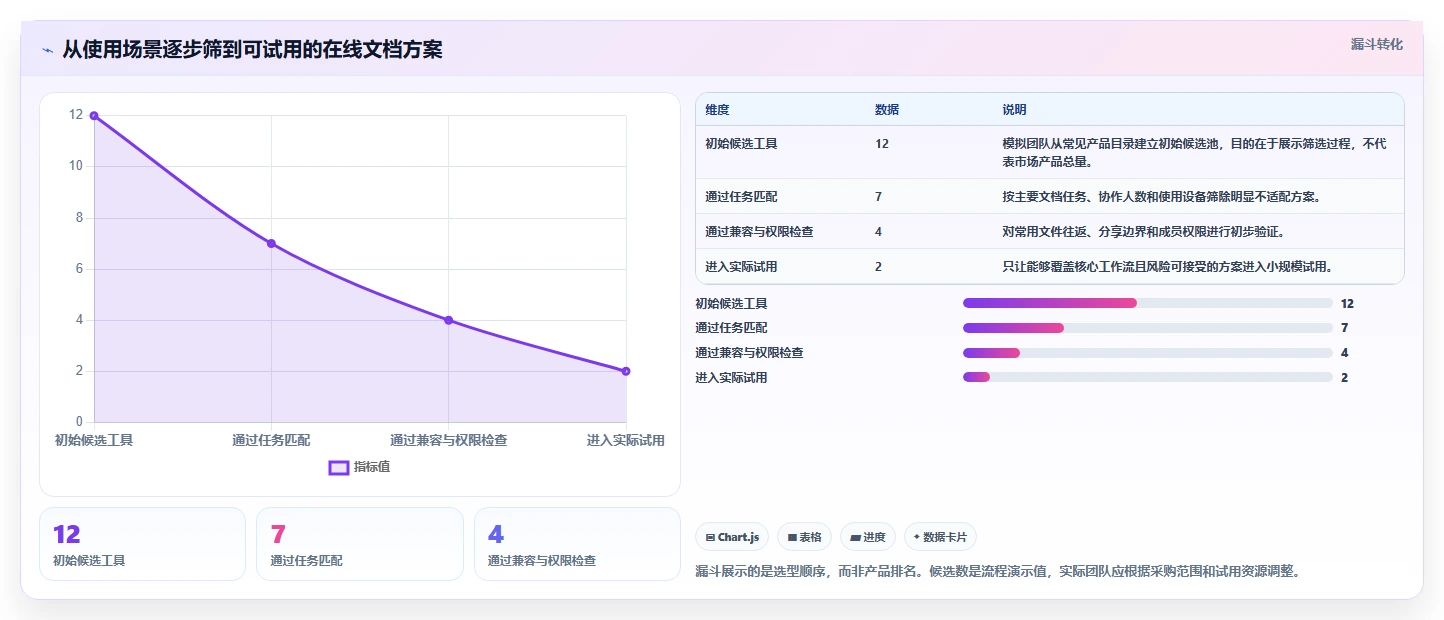Image resolution: width=1444 pixels, height=620 pixels.
Task: Click the 数据卡片 tag chip
Action: point(940,537)
